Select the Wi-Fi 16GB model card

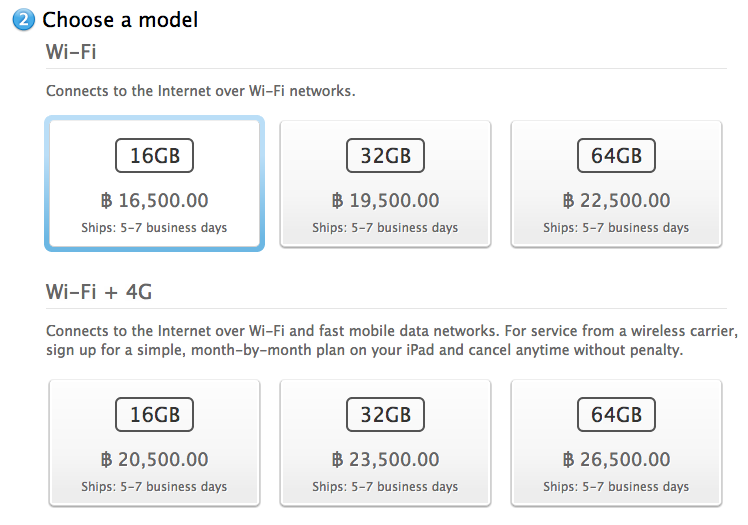[x=154, y=183]
